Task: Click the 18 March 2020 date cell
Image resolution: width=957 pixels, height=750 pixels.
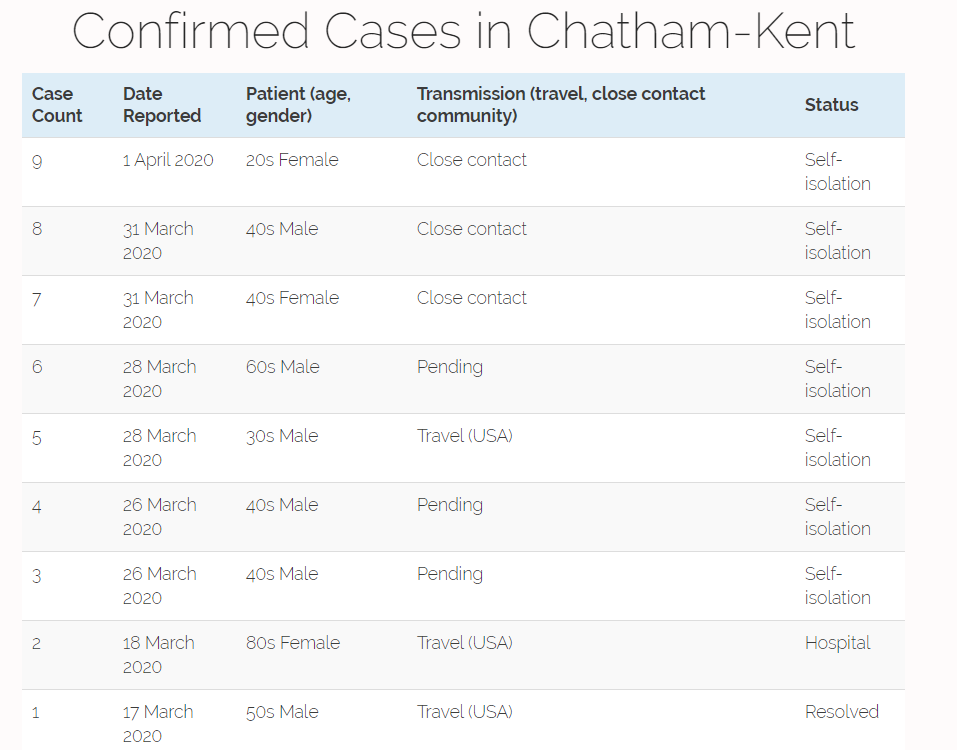Action: point(159,655)
